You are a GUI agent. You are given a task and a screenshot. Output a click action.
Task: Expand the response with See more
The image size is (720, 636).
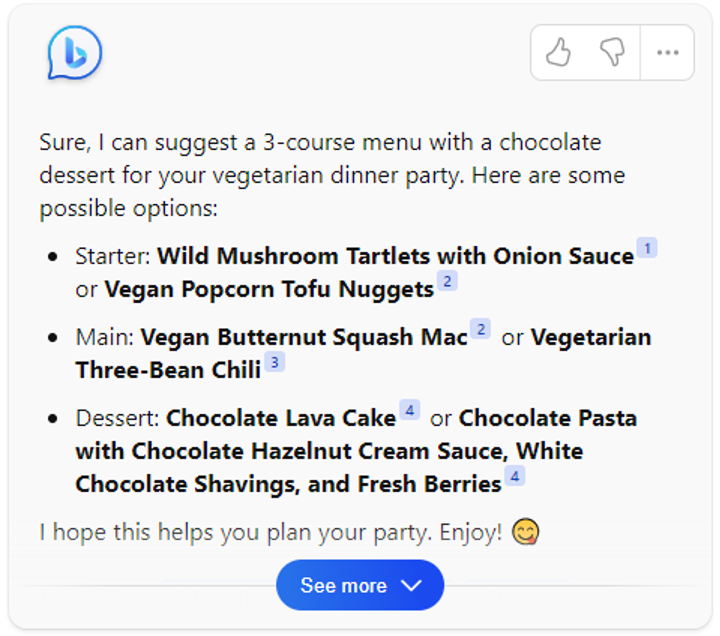pyautogui.click(x=360, y=585)
